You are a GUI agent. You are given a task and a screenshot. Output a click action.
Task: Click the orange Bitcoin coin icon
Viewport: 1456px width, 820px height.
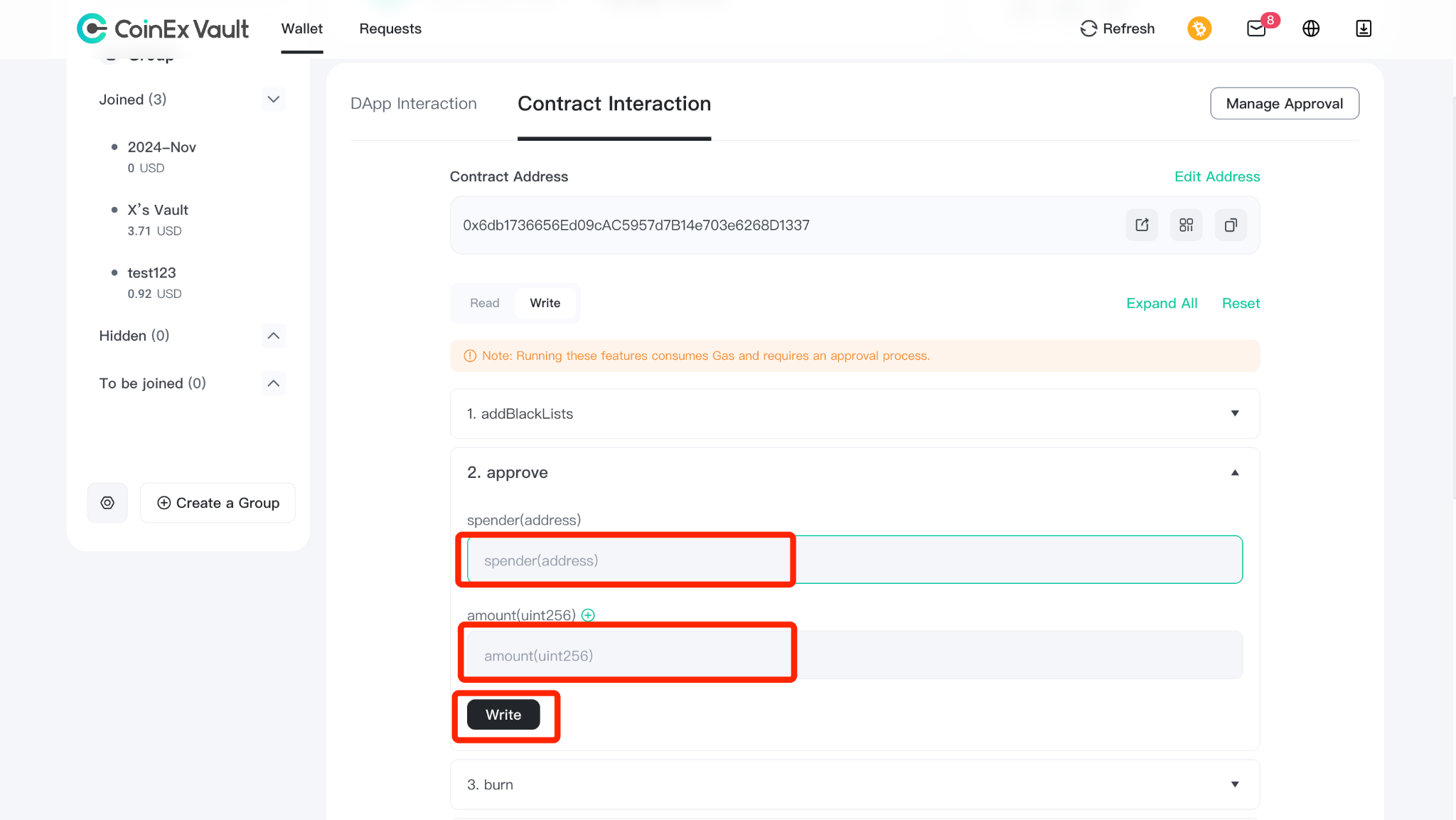tap(1199, 28)
